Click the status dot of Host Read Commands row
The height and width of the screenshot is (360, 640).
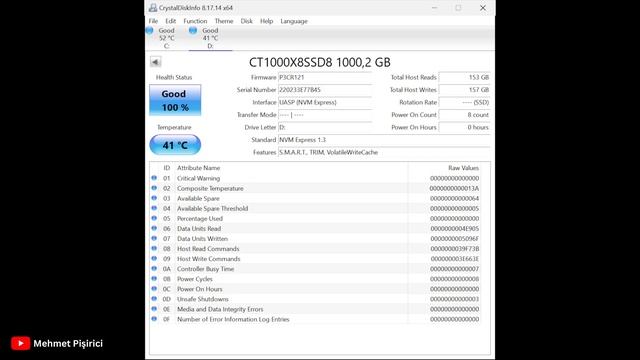point(154,249)
